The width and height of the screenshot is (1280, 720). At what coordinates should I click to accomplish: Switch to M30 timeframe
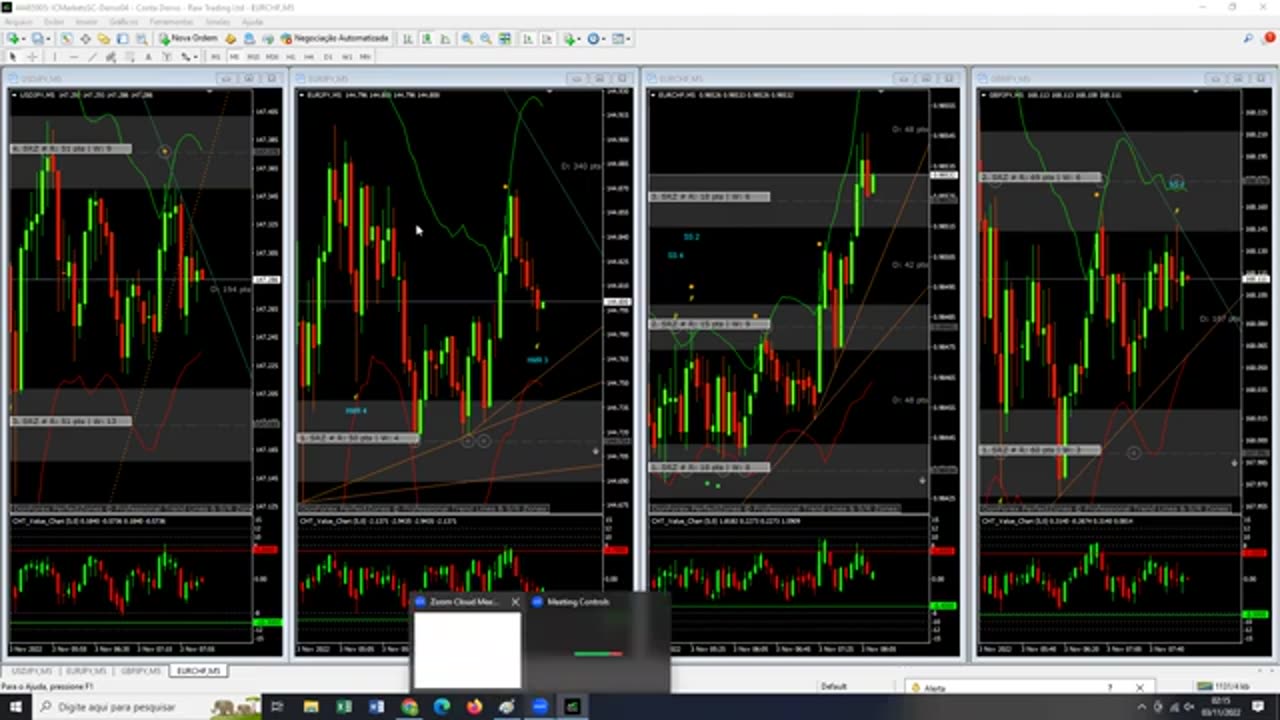click(x=272, y=57)
